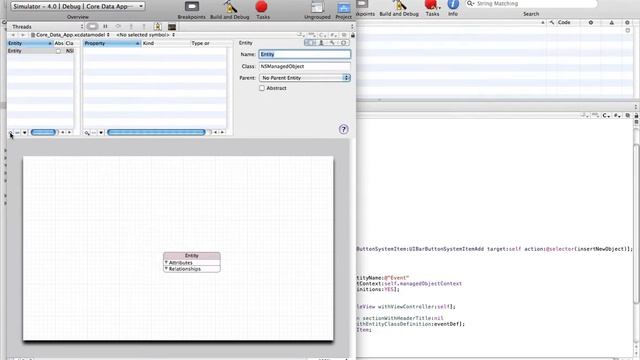Collapse the Relationships section in the Entity diagram
This screenshot has height=360, width=640.
[x=167, y=269]
